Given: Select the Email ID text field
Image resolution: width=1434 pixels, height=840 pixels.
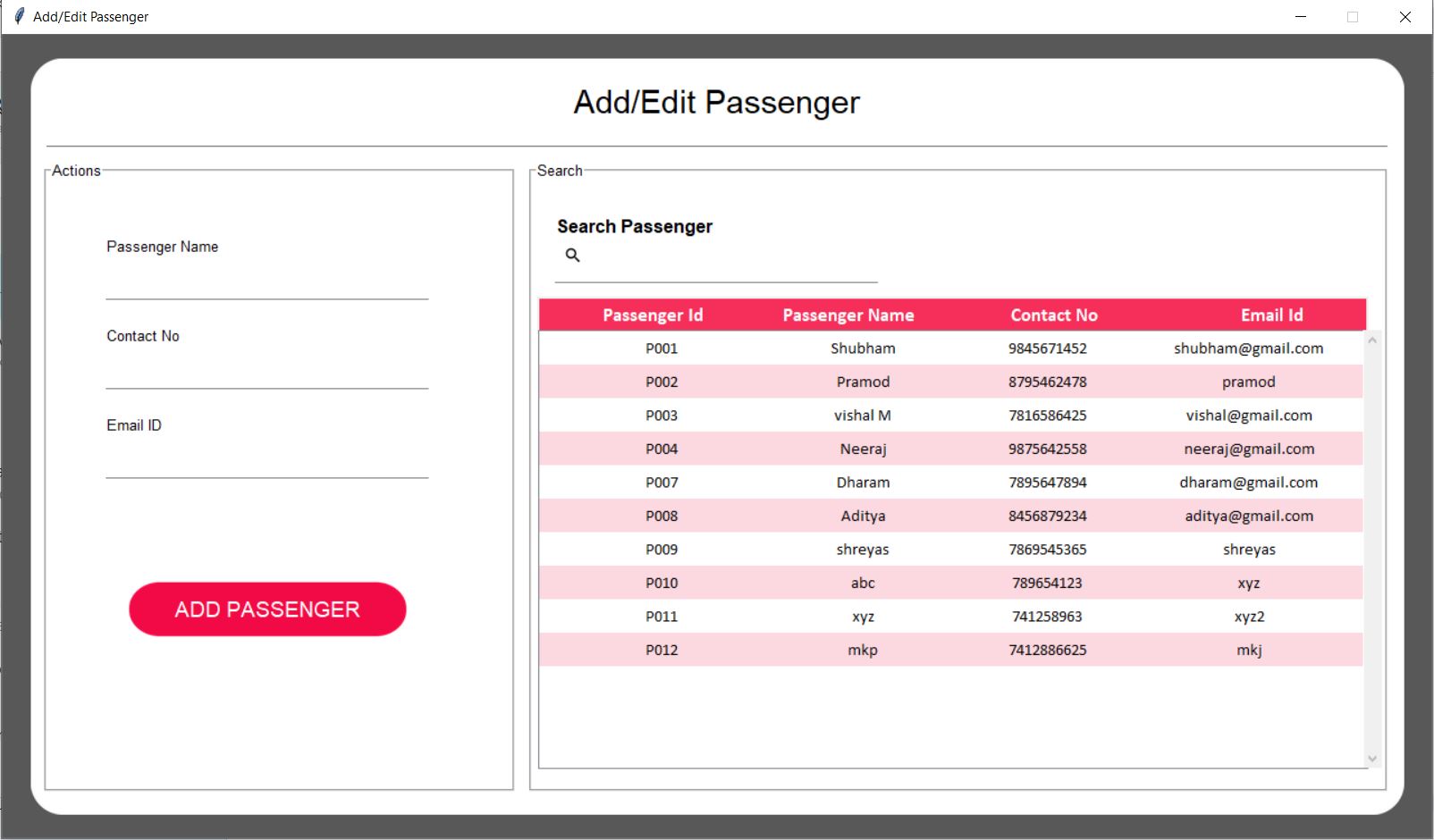Looking at the screenshot, I should tap(266, 462).
